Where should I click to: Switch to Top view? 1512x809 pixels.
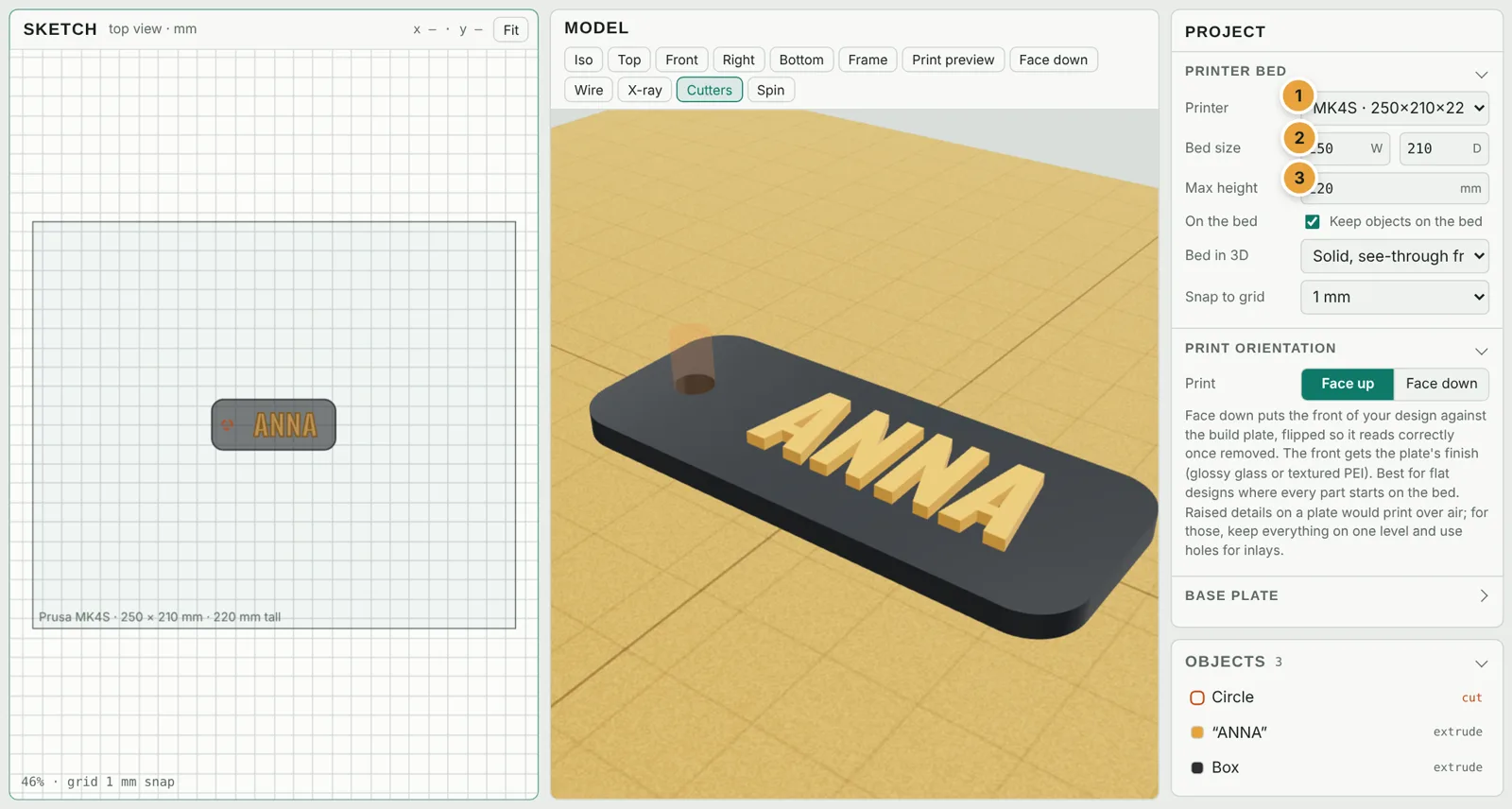pos(629,60)
